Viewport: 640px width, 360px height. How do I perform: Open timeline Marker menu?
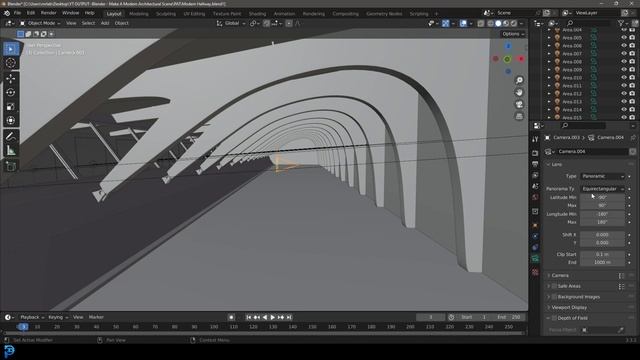click(x=96, y=317)
